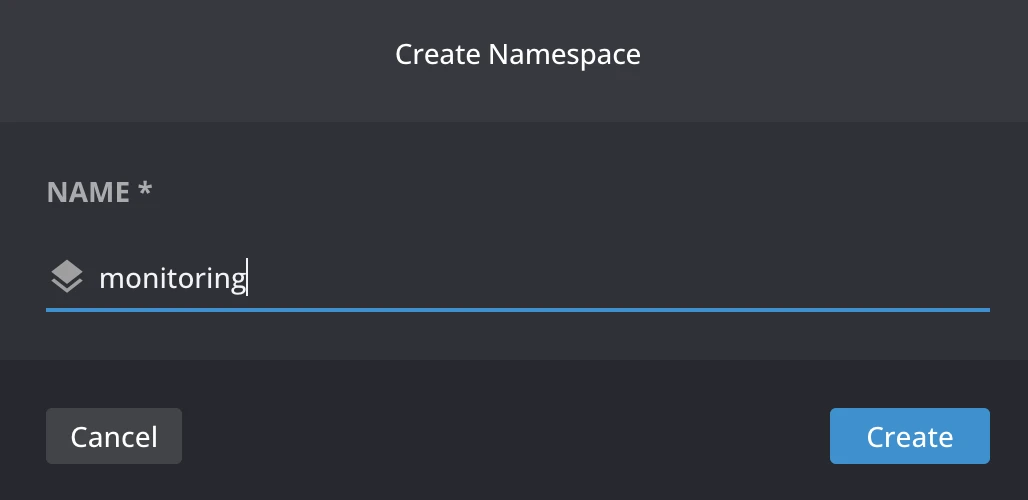The height and width of the screenshot is (500, 1028).
Task: Click the "monitoring" text in the field
Action: coord(172,277)
